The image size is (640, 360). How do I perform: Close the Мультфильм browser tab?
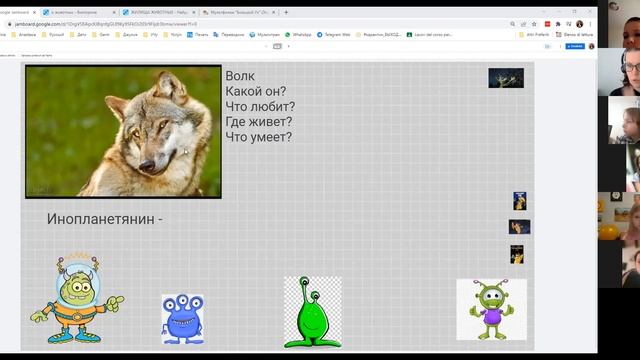coord(273,12)
